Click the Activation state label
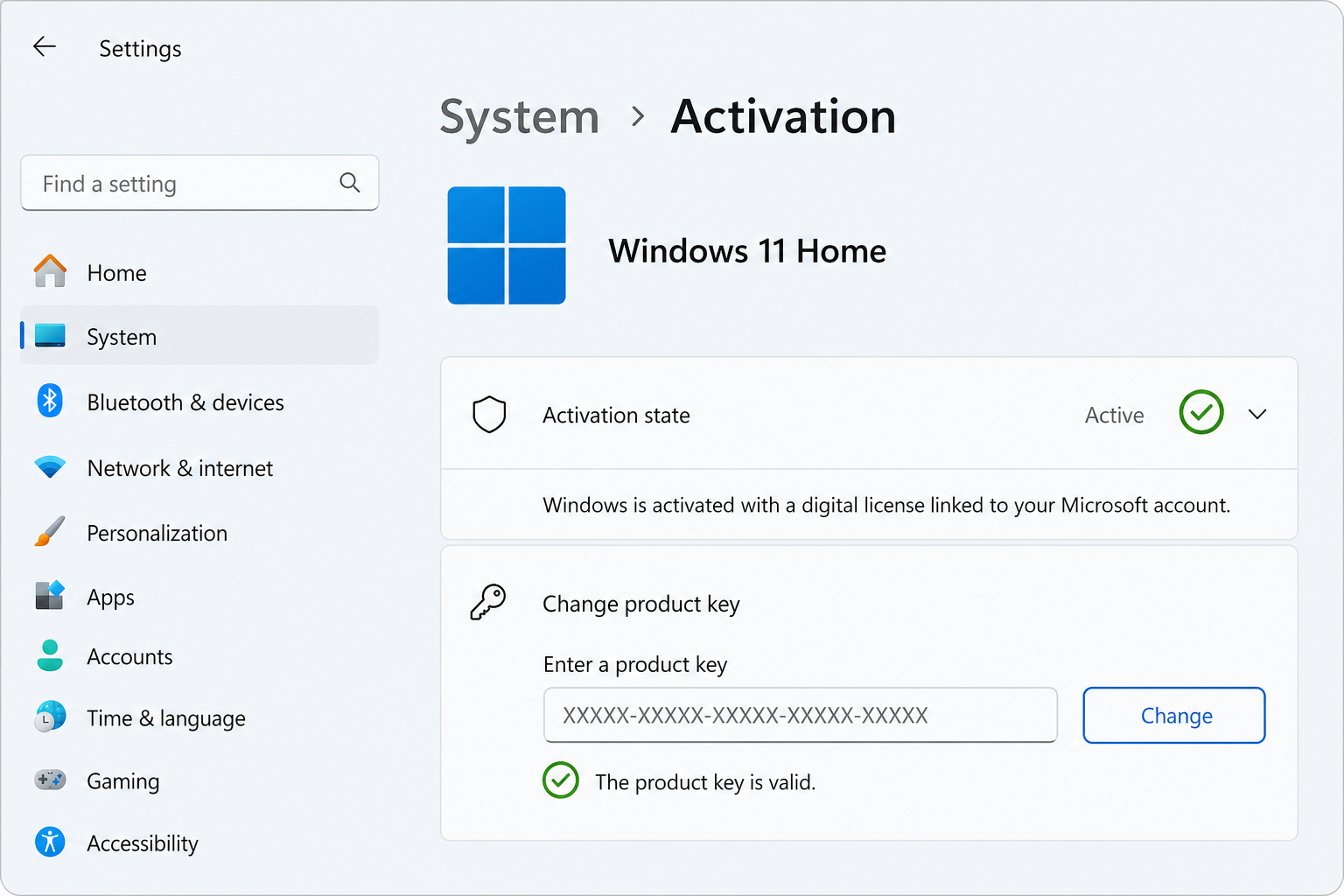Viewport: 1344px width, 896px height. pos(616,415)
